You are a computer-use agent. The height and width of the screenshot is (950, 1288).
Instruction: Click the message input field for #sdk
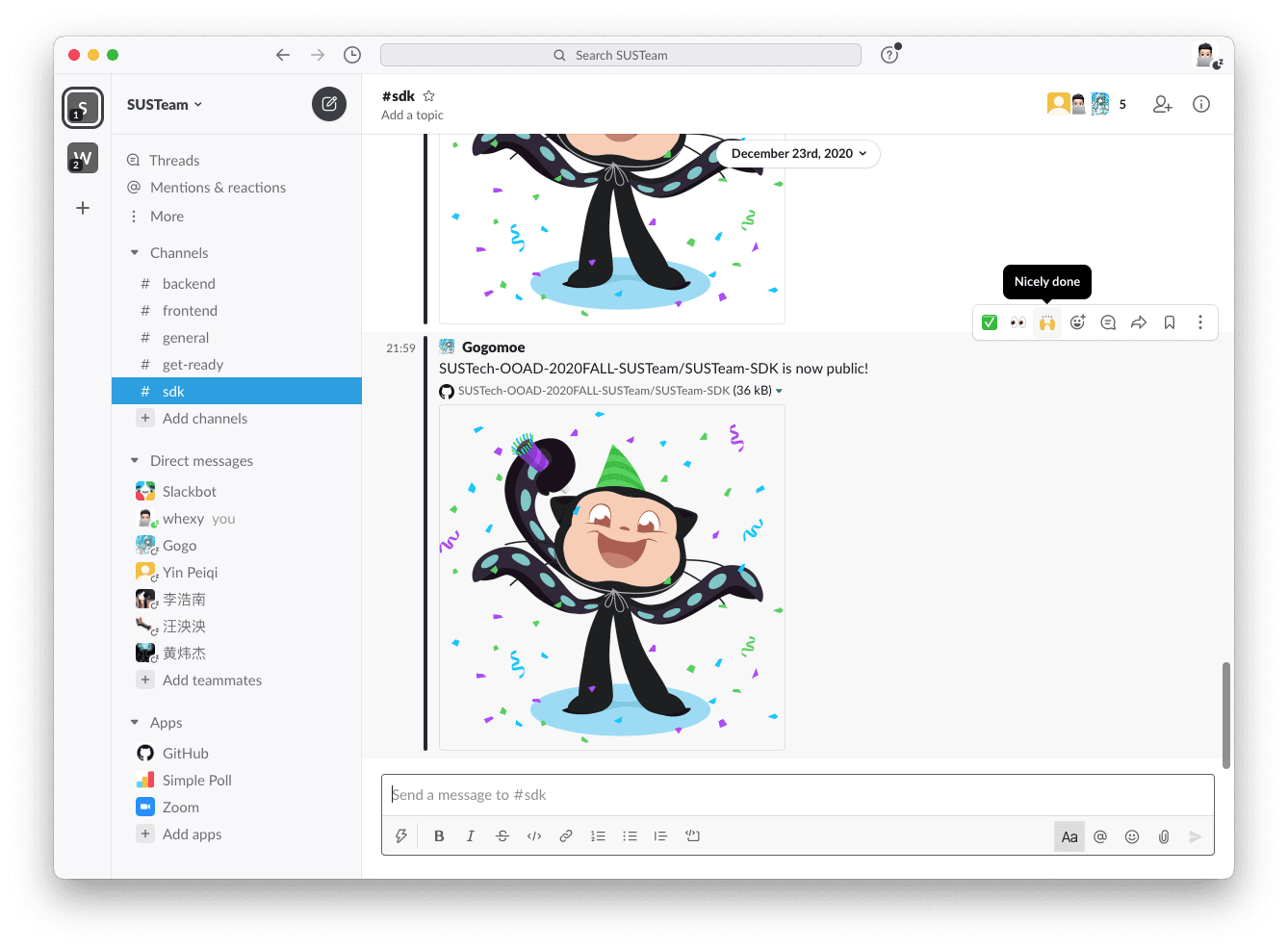[797, 795]
